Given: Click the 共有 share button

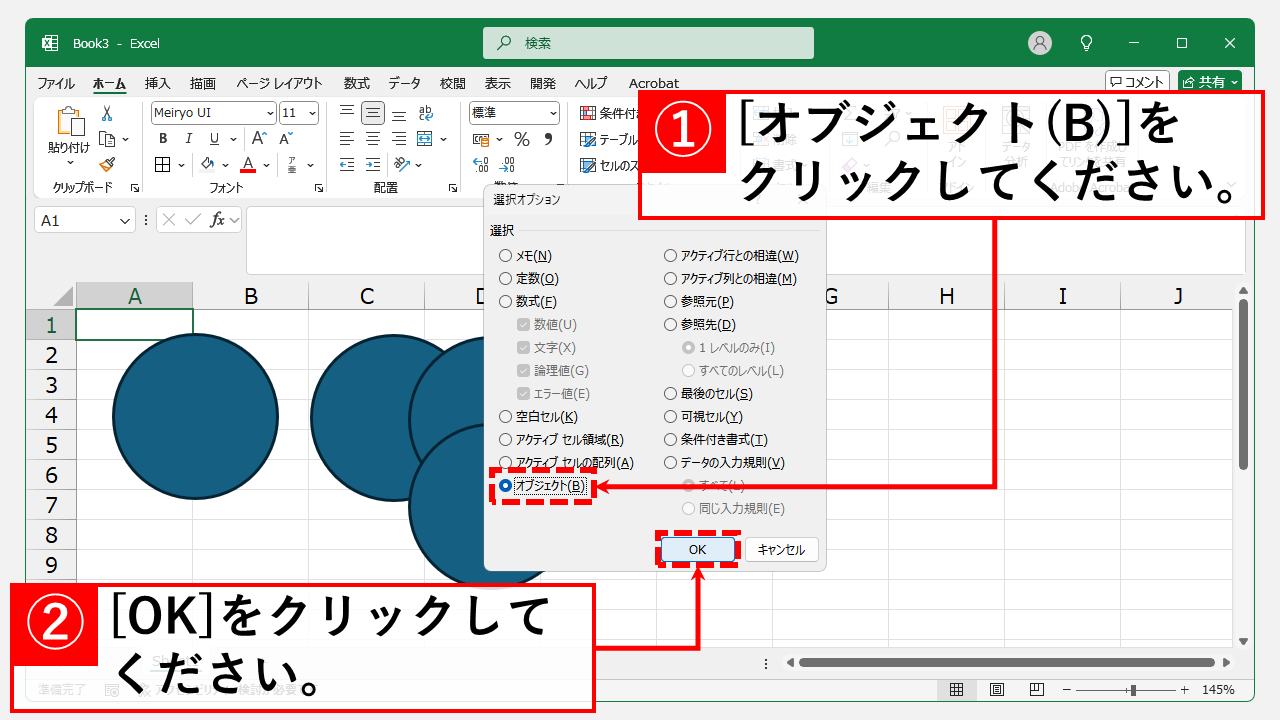Looking at the screenshot, I should 1209,82.
